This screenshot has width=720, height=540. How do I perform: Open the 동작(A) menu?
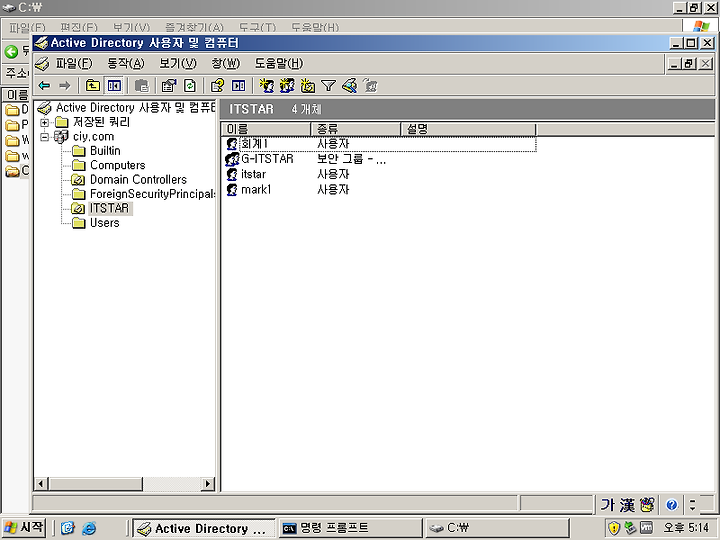pos(126,63)
